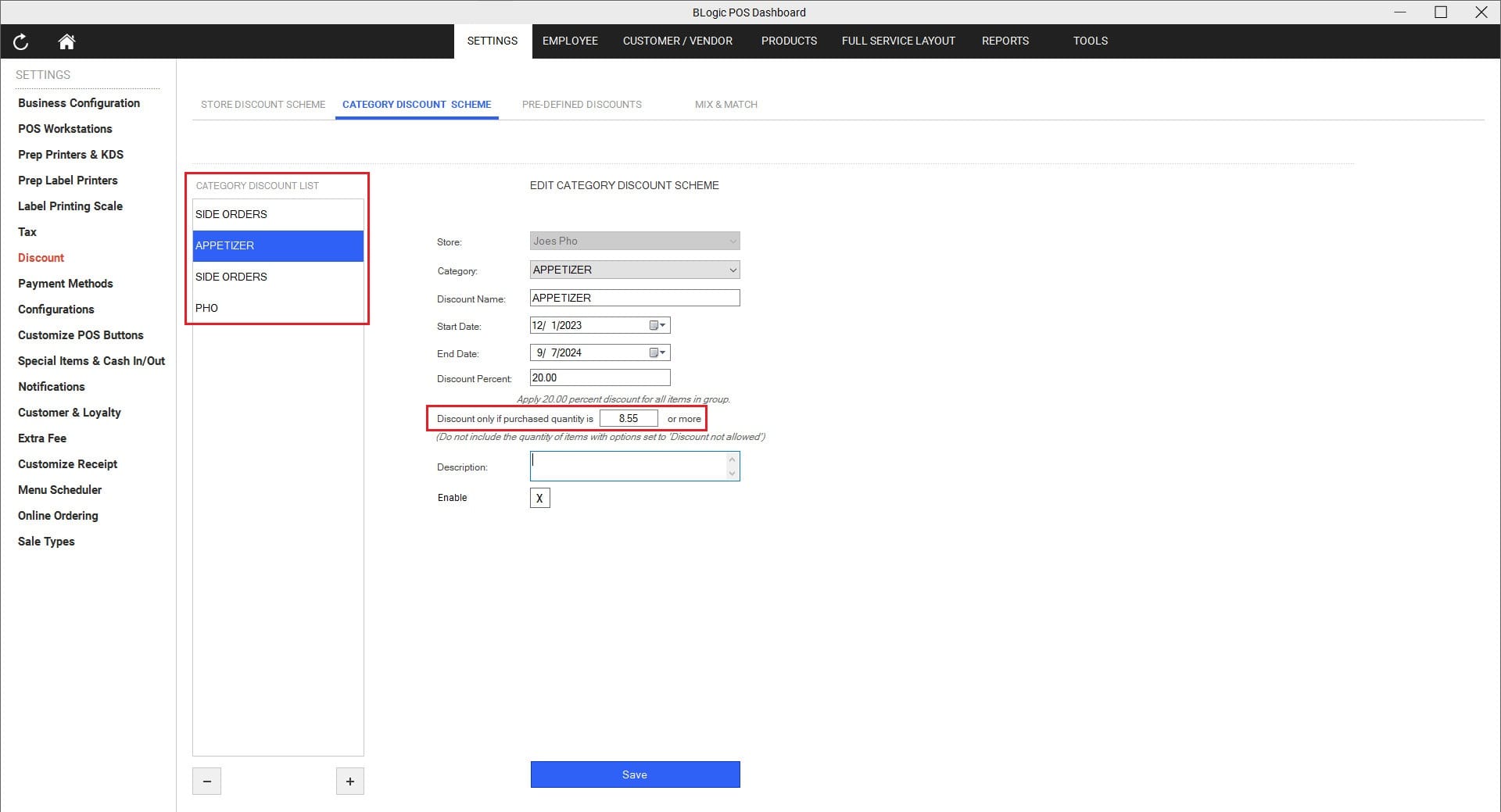
Task: Click the minus icon below the discount list
Action: coord(206,781)
